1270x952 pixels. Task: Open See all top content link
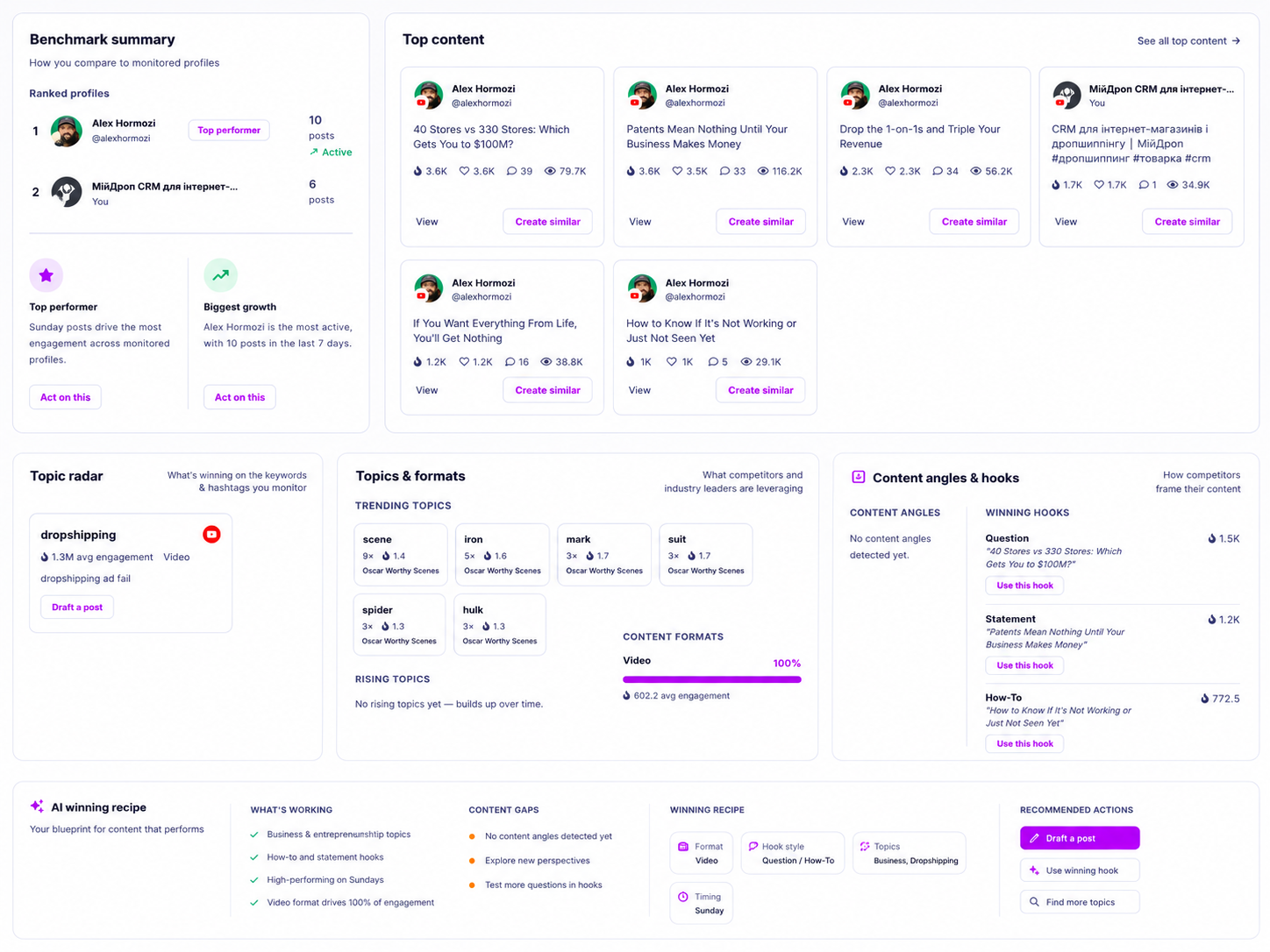(1188, 40)
